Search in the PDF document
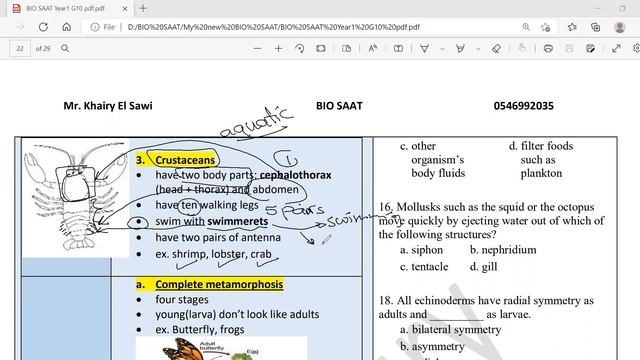 coord(65,49)
